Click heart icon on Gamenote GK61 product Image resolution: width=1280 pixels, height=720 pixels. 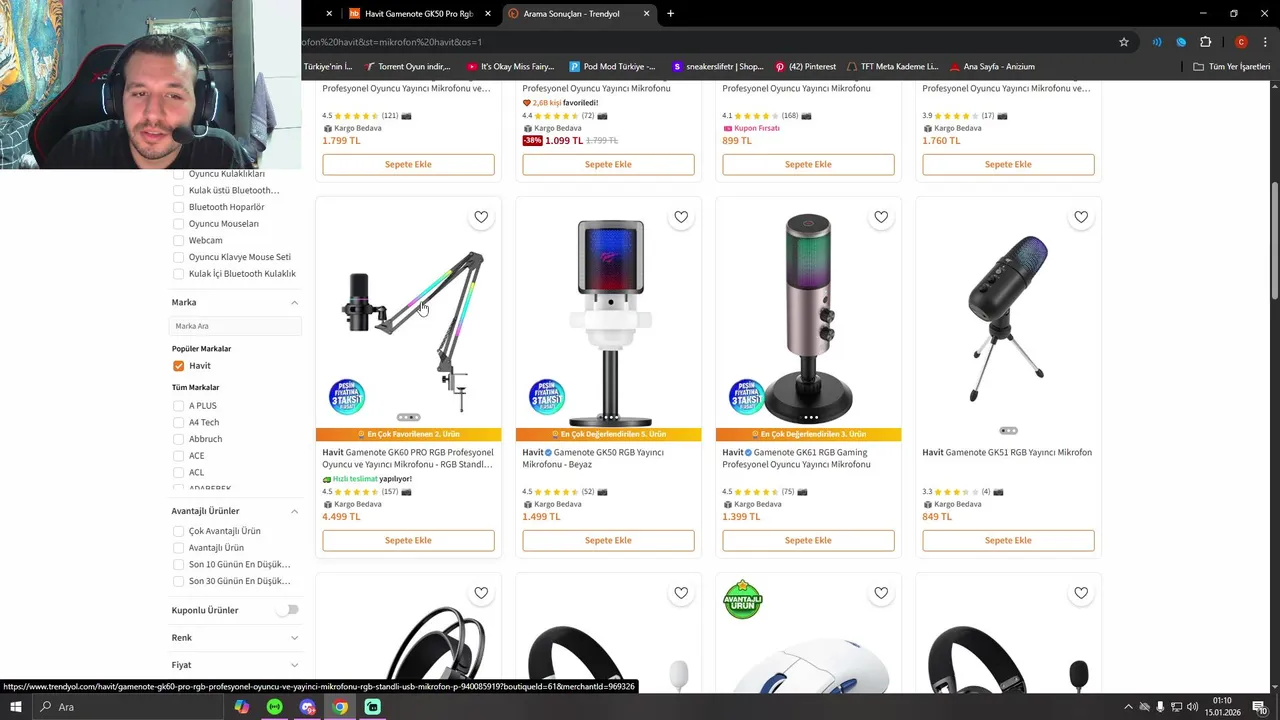tap(881, 217)
